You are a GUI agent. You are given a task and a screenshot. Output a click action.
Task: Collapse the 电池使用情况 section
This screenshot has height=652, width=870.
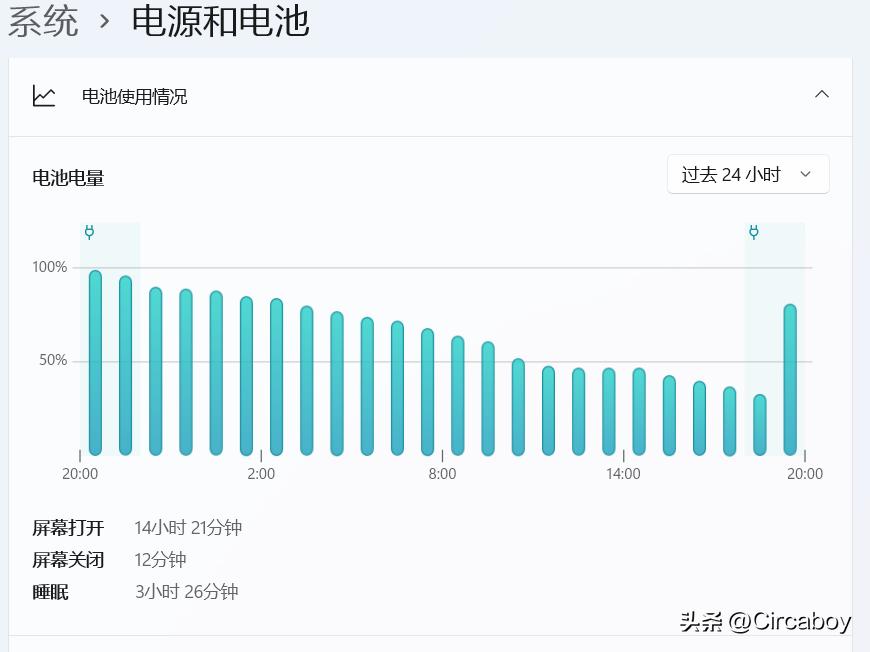822,93
